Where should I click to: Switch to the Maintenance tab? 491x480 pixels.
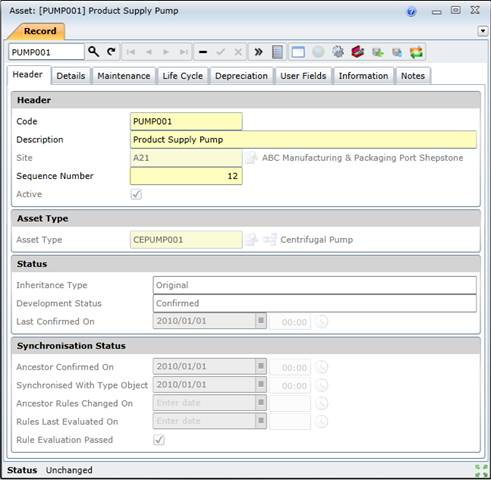click(x=124, y=76)
